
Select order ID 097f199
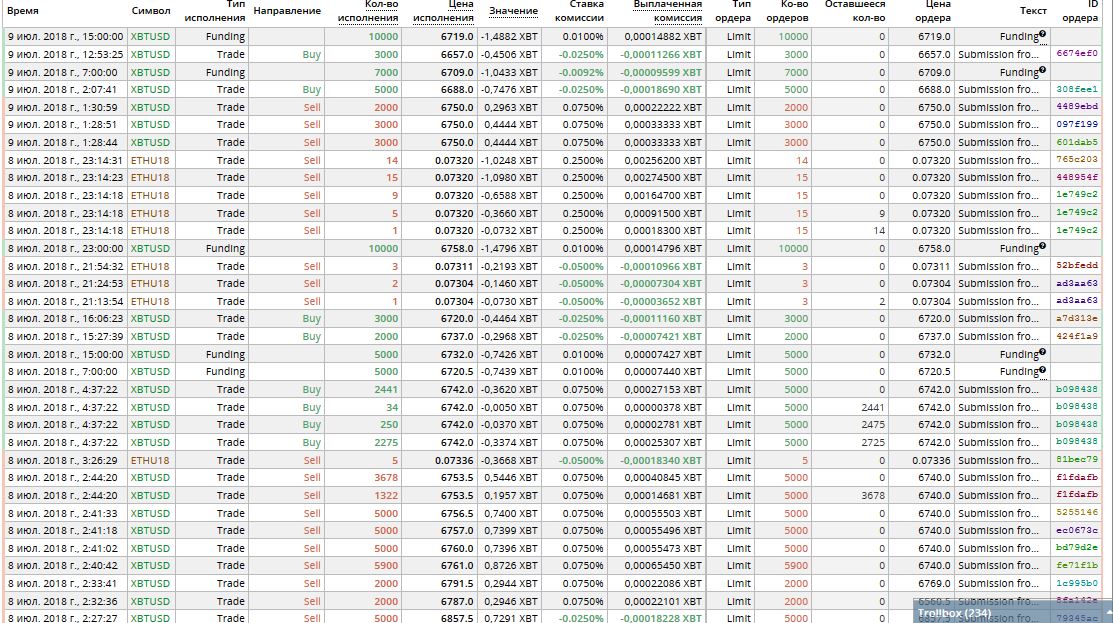click(1077, 124)
